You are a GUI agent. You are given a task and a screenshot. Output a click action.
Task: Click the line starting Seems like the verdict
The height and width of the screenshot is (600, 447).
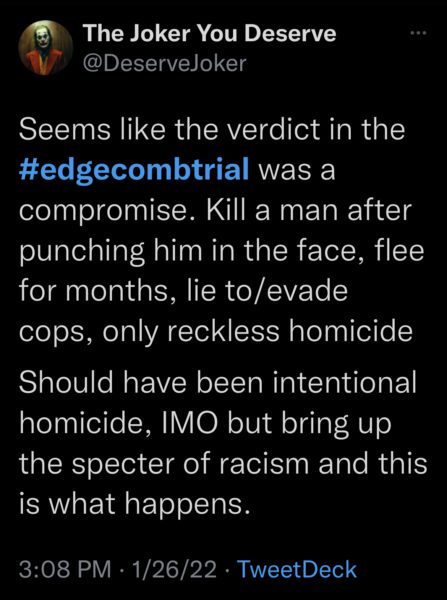pyautogui.click(x=212, y=129)
